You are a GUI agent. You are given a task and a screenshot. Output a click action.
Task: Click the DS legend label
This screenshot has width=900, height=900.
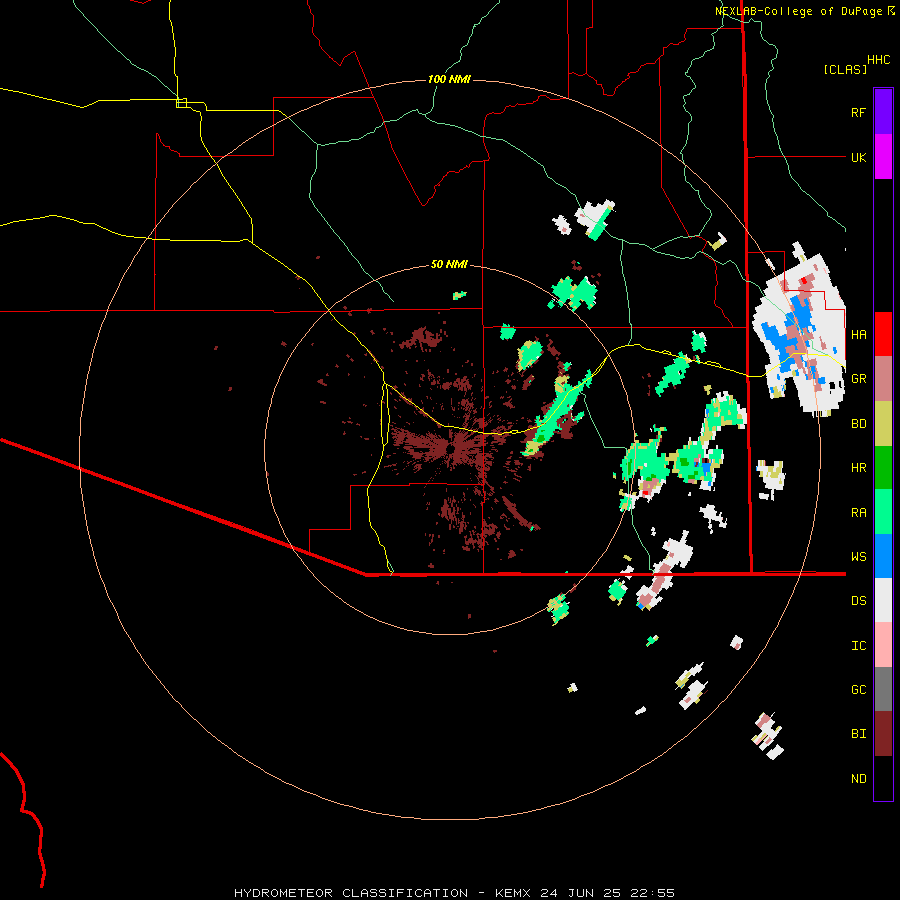click(858, 601)
